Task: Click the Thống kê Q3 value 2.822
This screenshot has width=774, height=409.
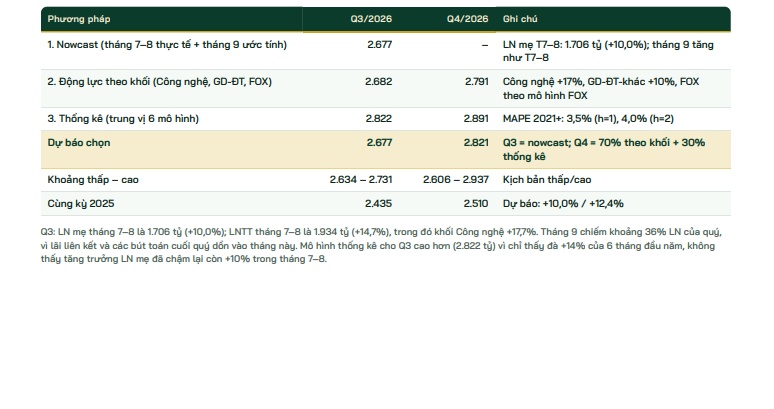Action: tap(379, 119)
